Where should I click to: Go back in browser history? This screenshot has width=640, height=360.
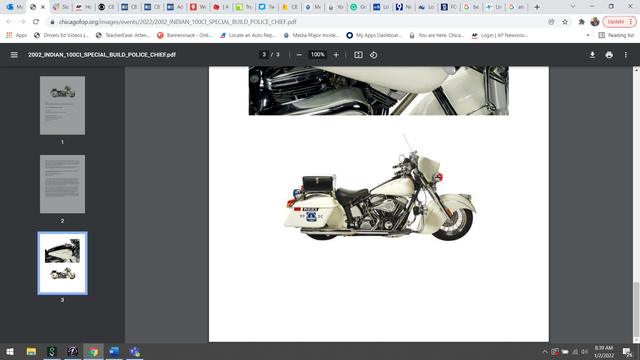pyautogui.click(x=9, y=22)
